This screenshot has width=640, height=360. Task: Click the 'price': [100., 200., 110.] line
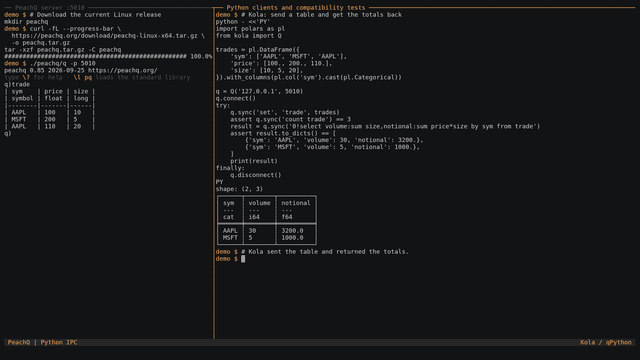click(x=281, y=63)
